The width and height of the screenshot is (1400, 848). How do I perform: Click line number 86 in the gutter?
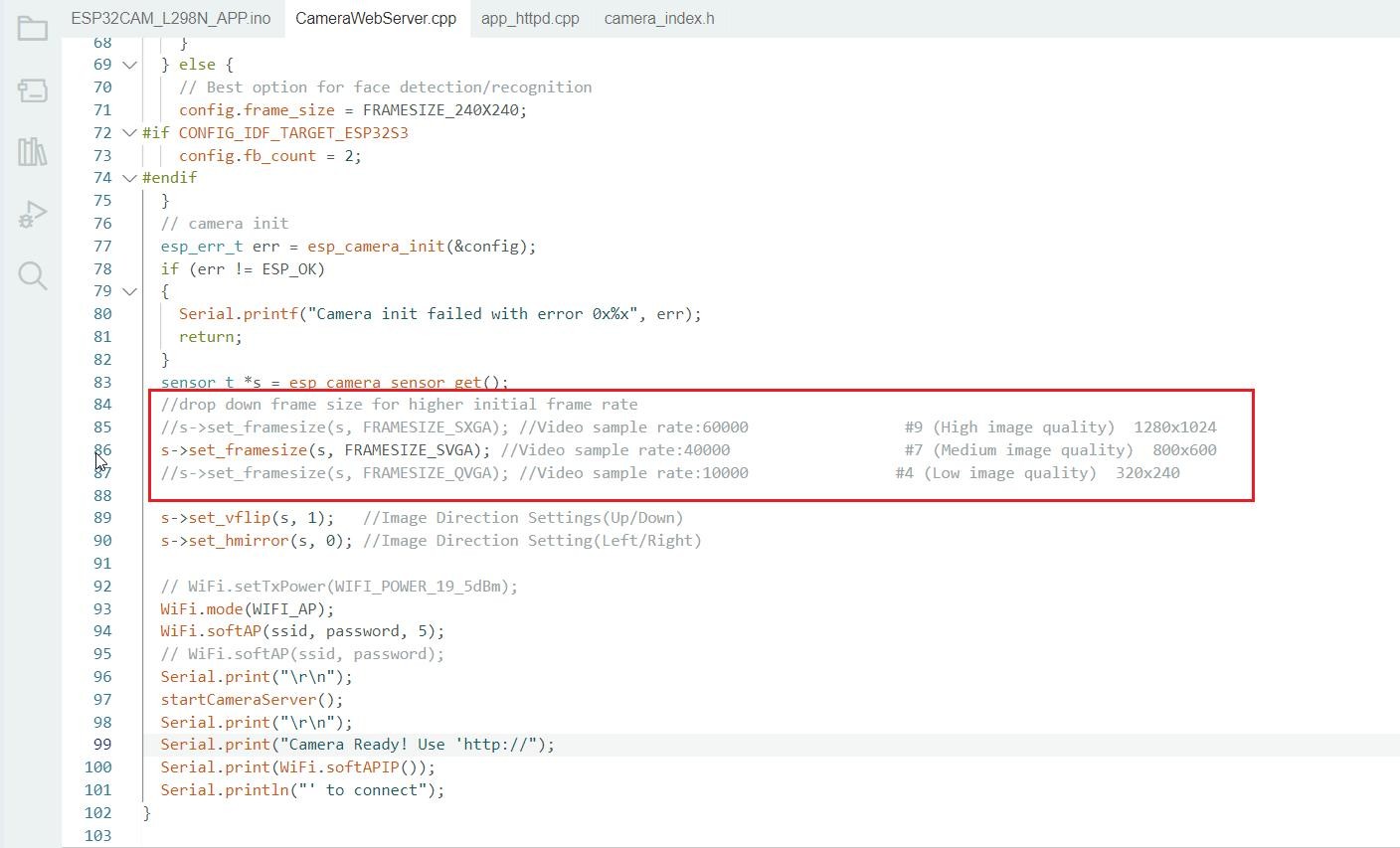click(x=101, y=450)
